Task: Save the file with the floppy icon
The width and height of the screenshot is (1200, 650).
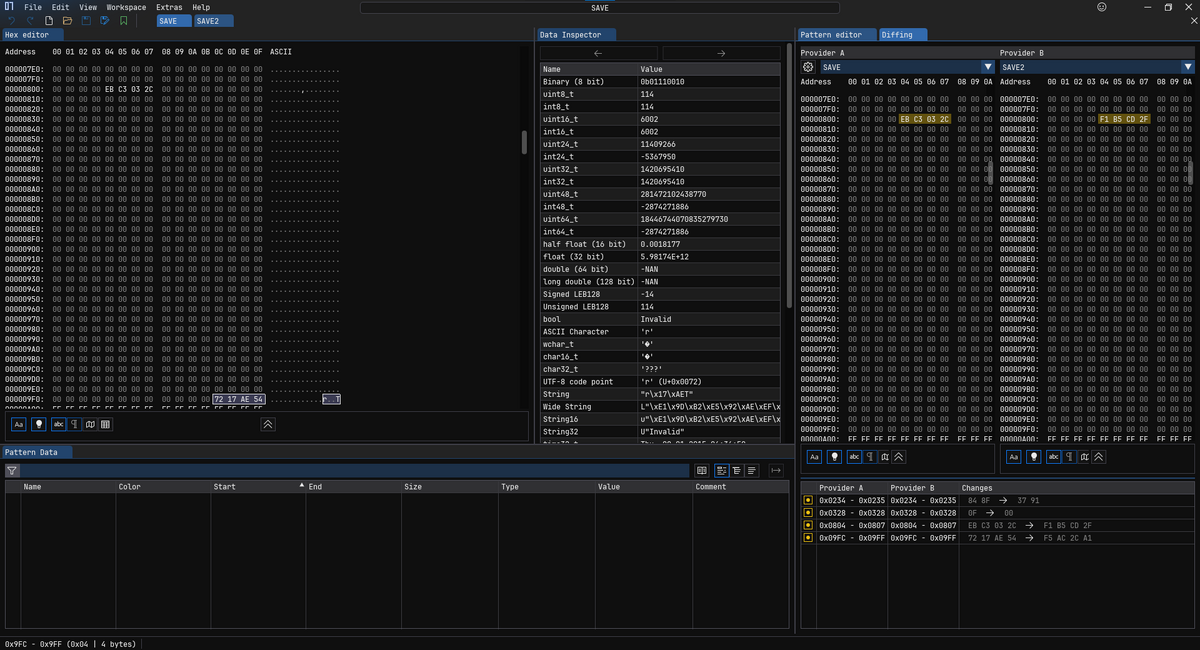Action: tap(86, 20)
